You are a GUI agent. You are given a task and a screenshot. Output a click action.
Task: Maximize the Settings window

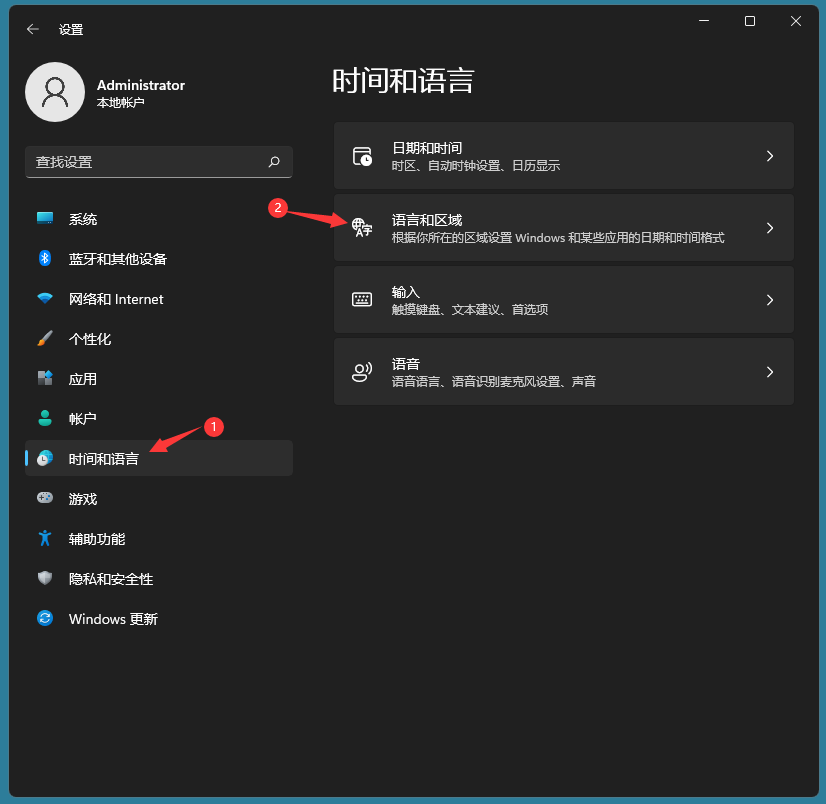750,21
